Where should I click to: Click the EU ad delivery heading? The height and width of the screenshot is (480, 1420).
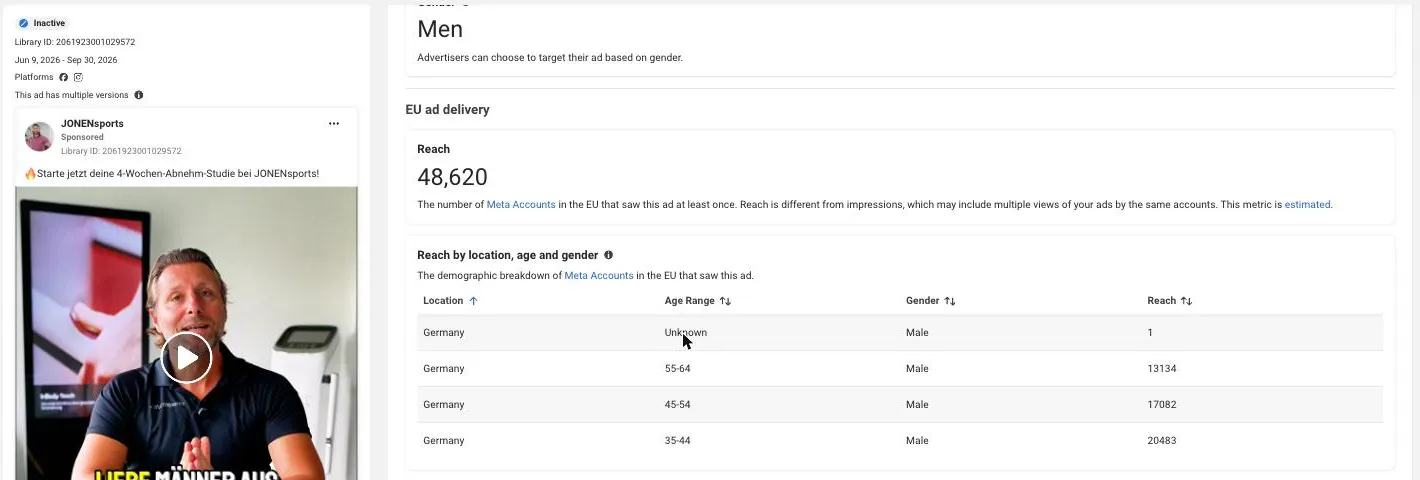click(x=447, y=109)
